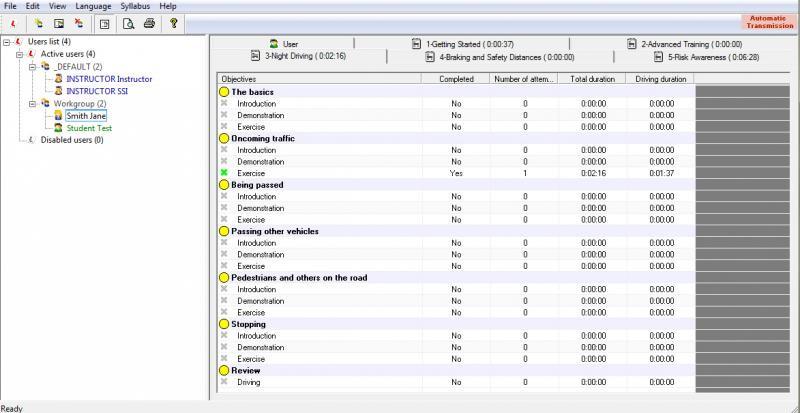Sort by Number of attempts column header

(524, 79)
